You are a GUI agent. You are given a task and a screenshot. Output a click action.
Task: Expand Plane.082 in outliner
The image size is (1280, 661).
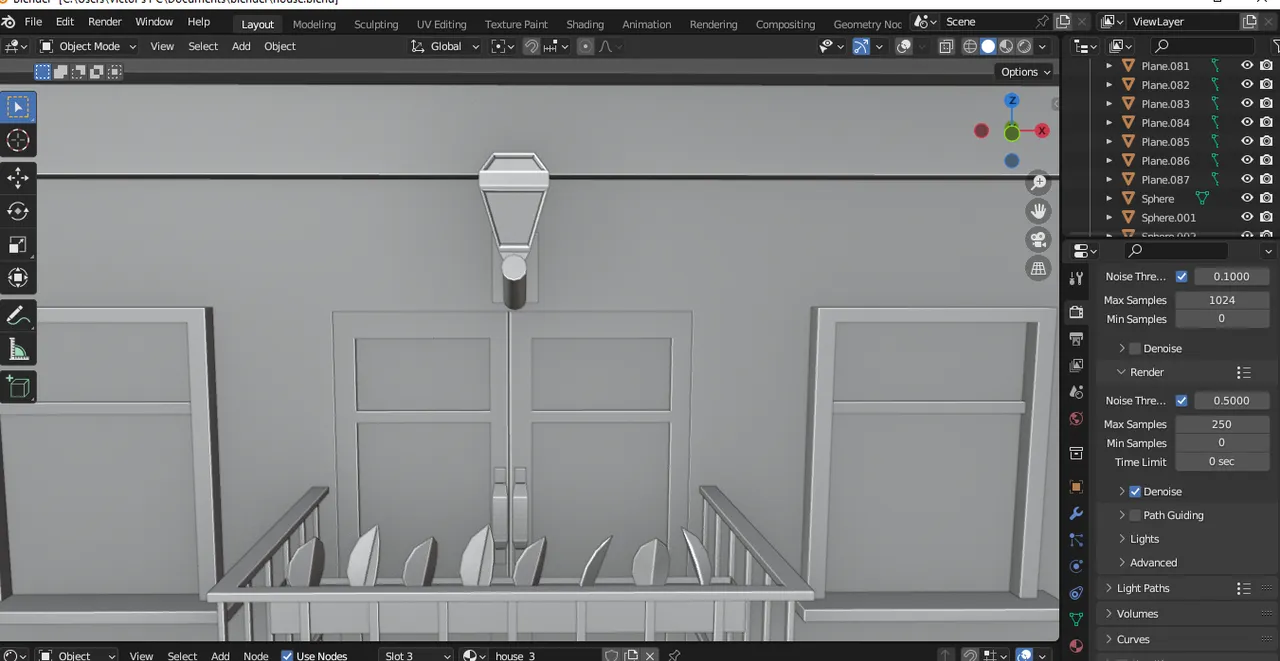pyautogui.click(x=1109, y=85)
